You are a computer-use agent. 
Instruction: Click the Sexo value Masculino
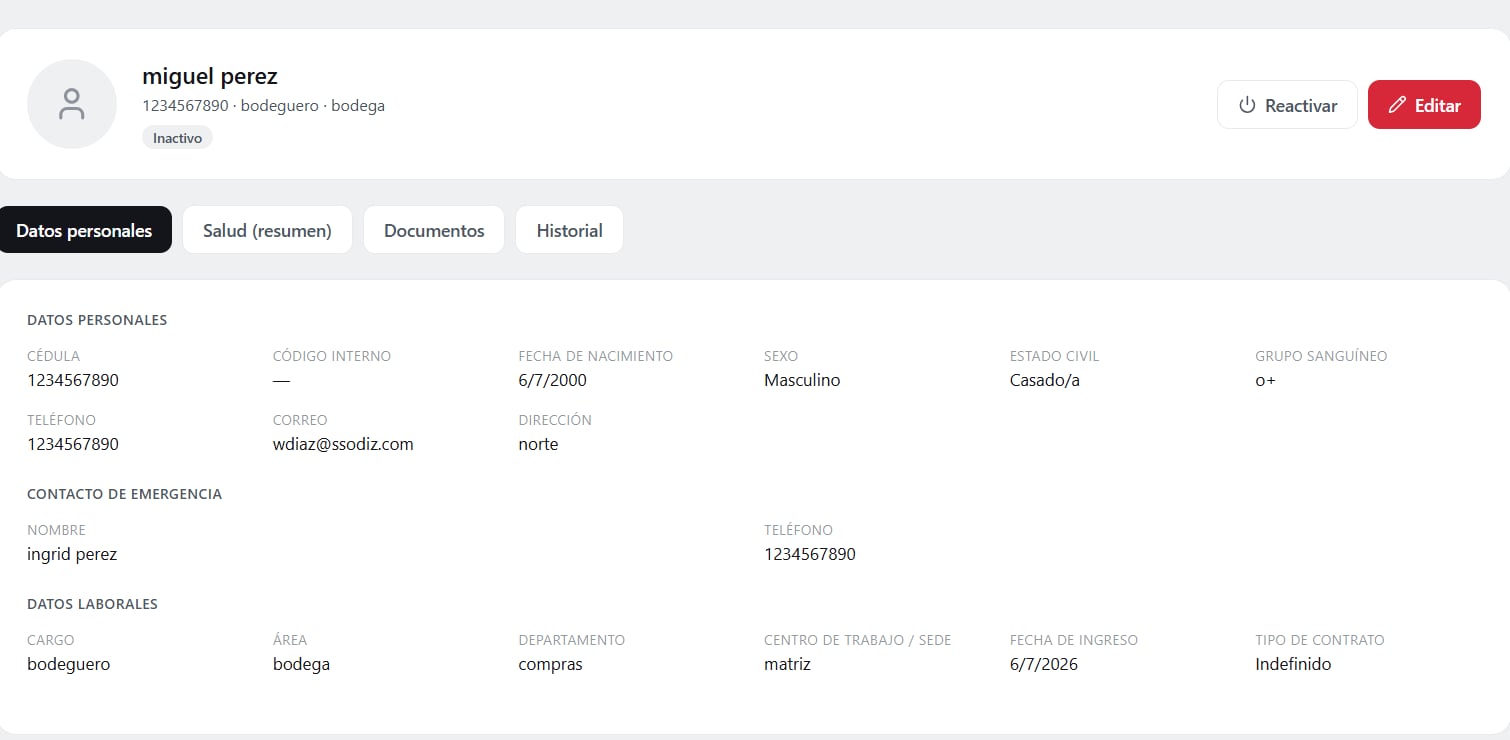[802, 380]
